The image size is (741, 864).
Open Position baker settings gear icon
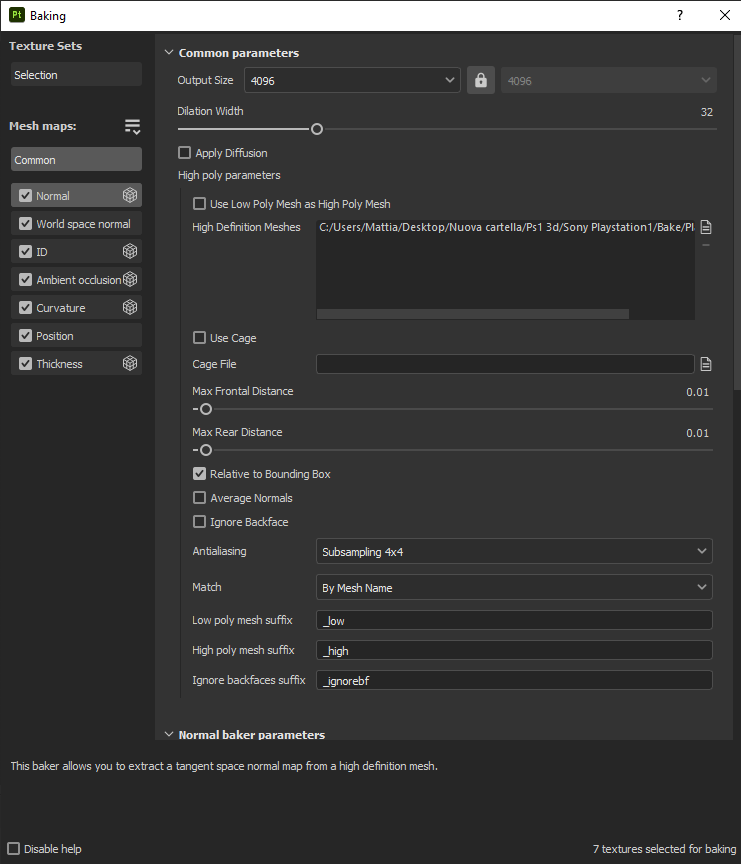[131, 335]
